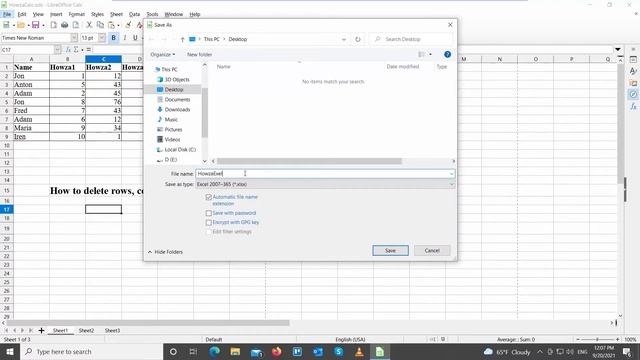This screenshot has height=360, width=640.
Task: Click the New folder button
Action: [x=199, y=54]
